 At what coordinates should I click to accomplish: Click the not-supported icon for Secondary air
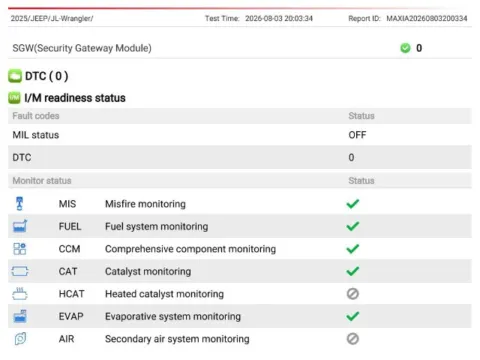(352, 339)
